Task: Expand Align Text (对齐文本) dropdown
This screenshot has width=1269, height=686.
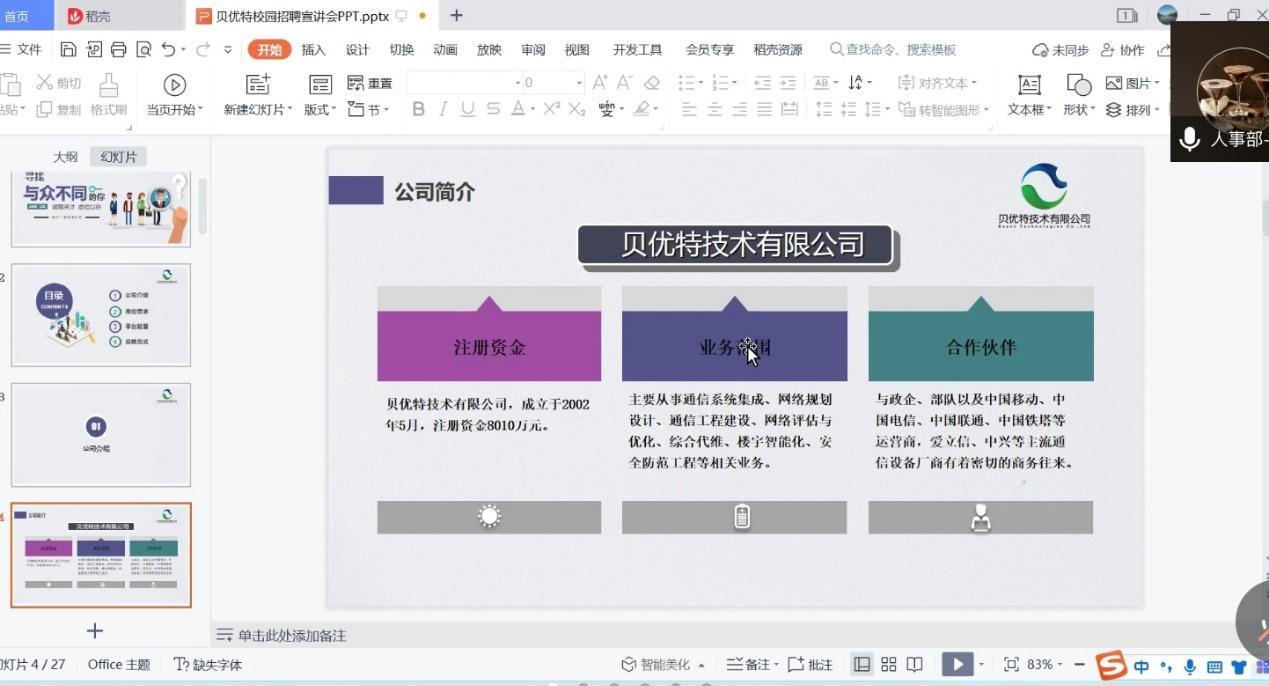Action: tap(937, 83)
